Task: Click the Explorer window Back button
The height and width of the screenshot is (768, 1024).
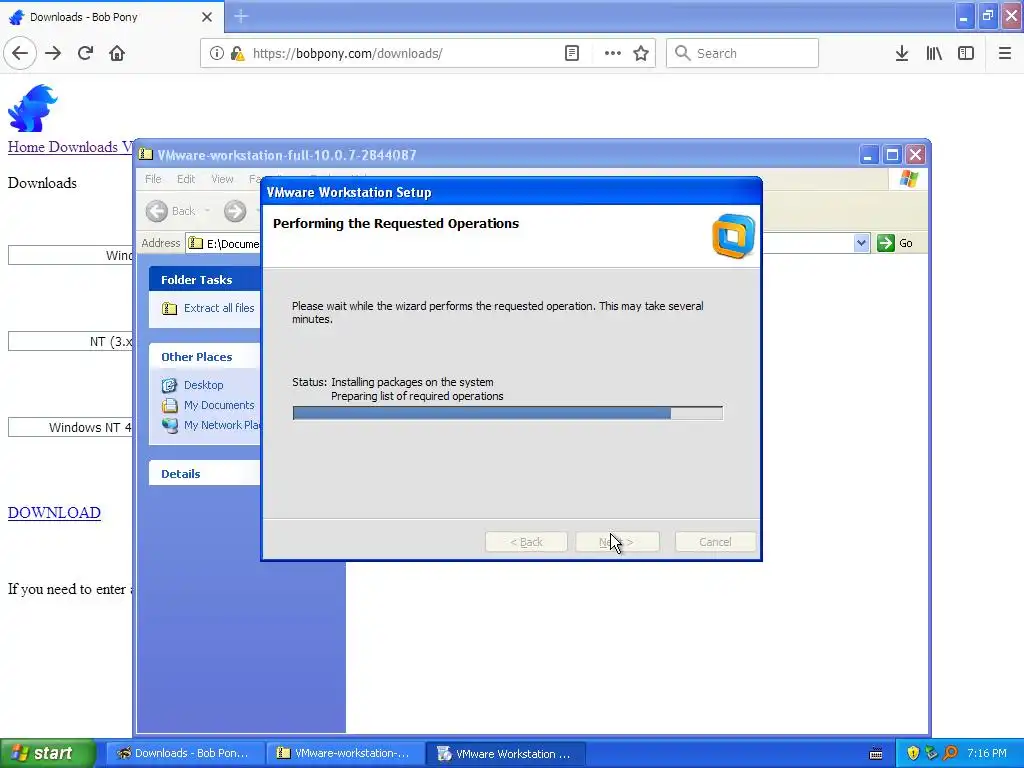Action: click(x=170, y=211)
